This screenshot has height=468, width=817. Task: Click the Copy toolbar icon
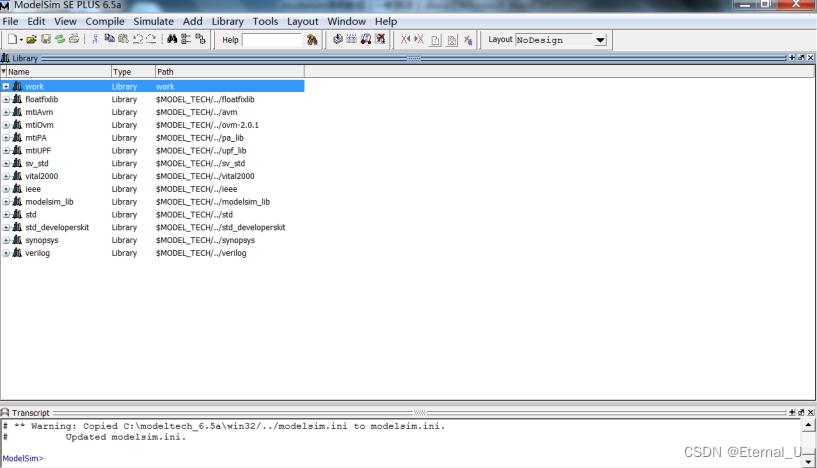coord(109,39)
